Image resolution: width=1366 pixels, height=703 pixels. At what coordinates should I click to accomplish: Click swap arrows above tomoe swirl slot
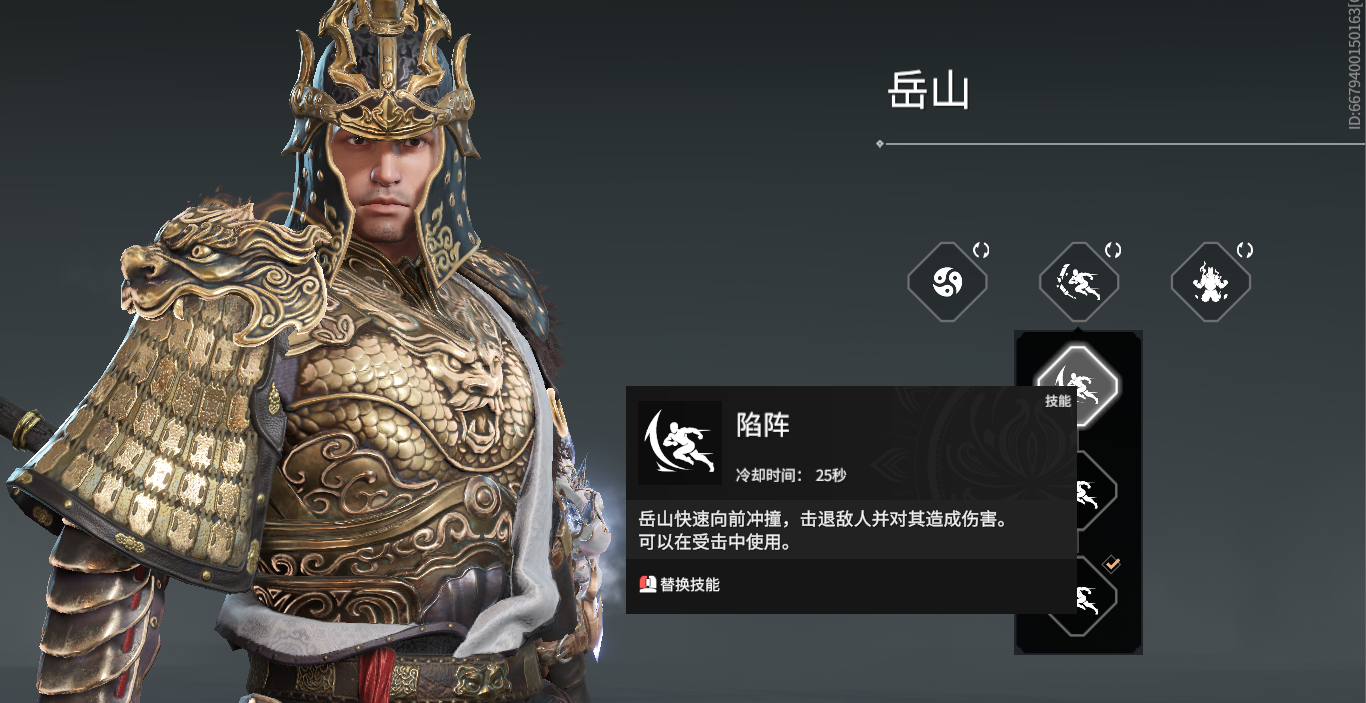(x=981, y=250)
